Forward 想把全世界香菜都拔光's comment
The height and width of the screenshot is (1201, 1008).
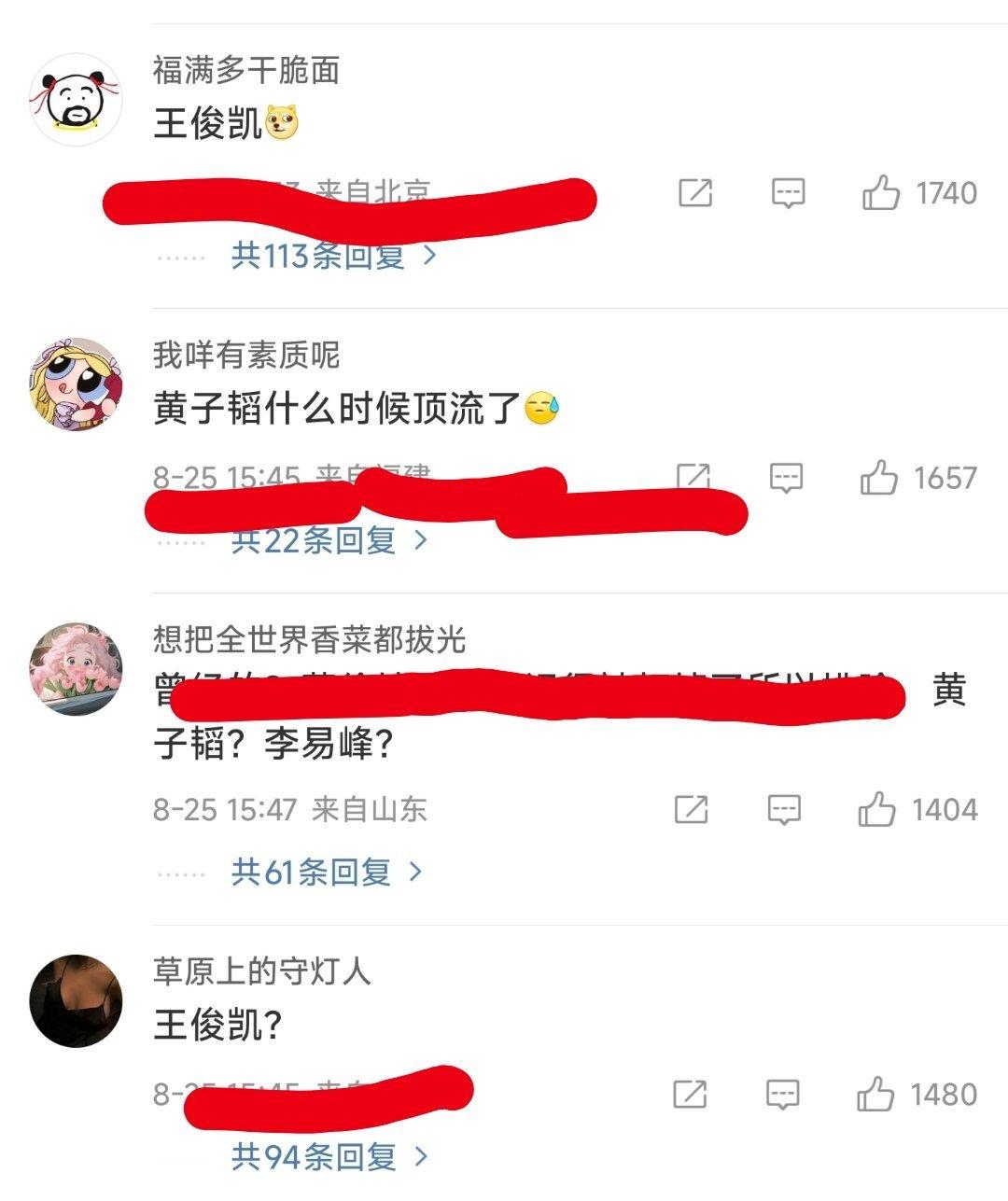tap(692, 809)
